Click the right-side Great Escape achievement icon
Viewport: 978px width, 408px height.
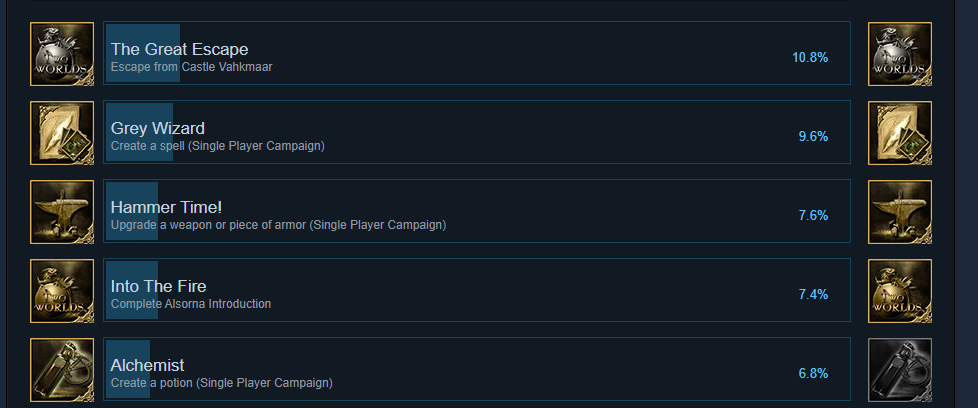900,54
